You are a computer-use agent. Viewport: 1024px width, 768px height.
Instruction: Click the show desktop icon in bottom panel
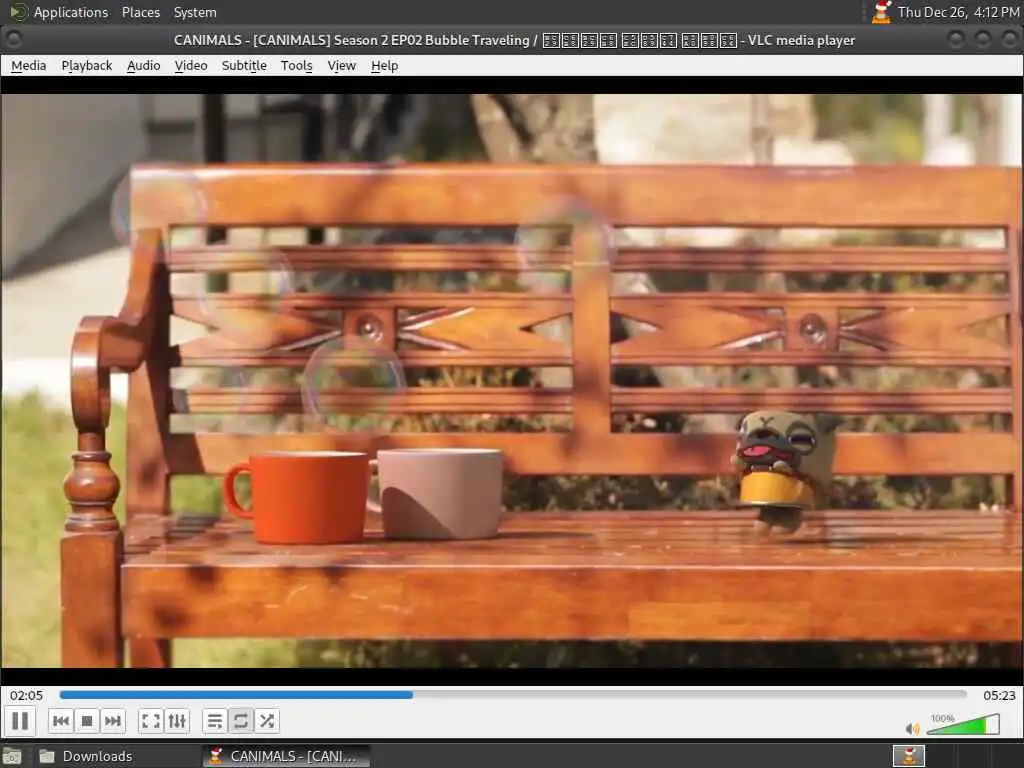coord(12,757)
